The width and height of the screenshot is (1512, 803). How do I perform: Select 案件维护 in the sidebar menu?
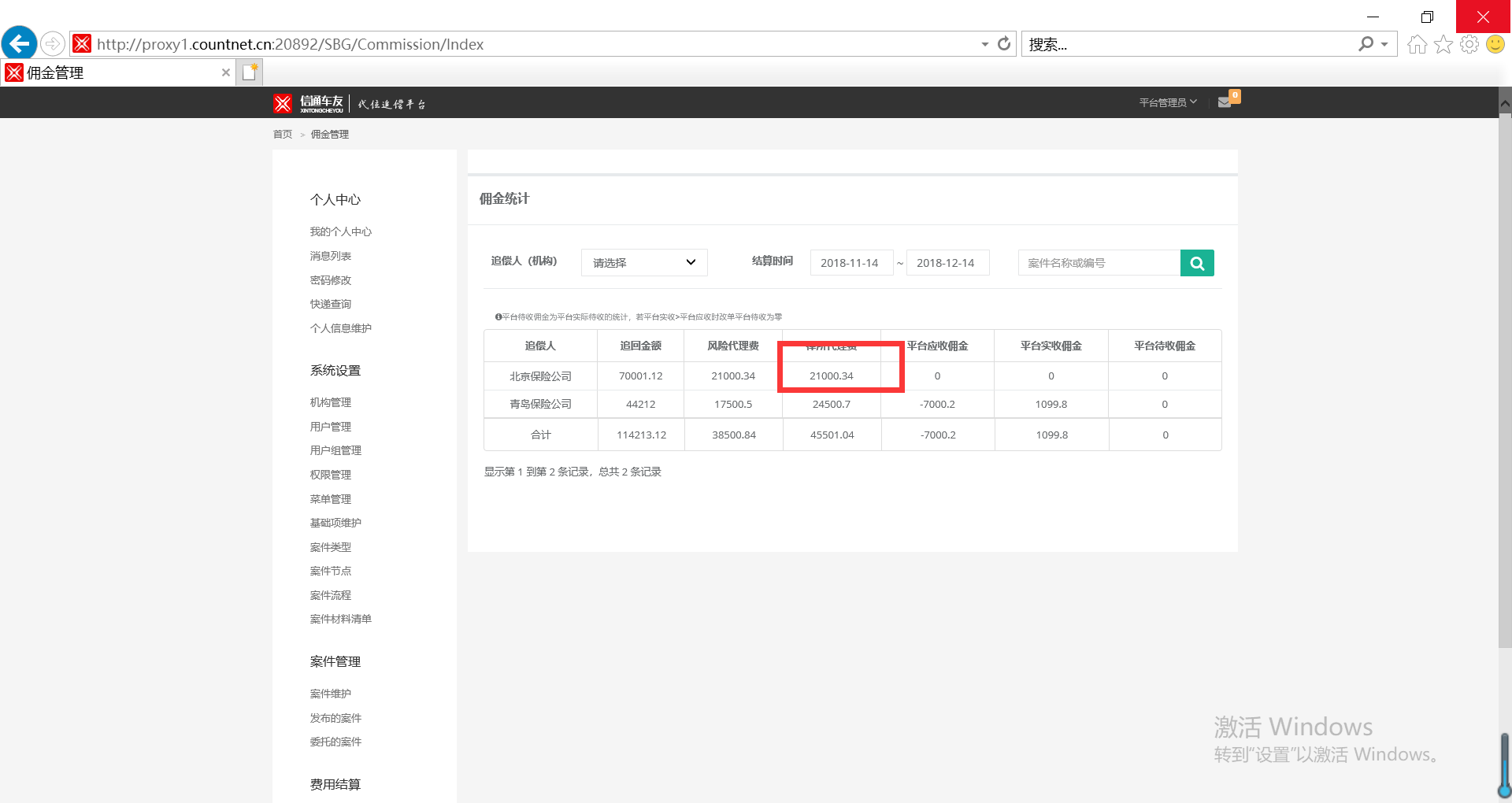click(x=331, y=694)
